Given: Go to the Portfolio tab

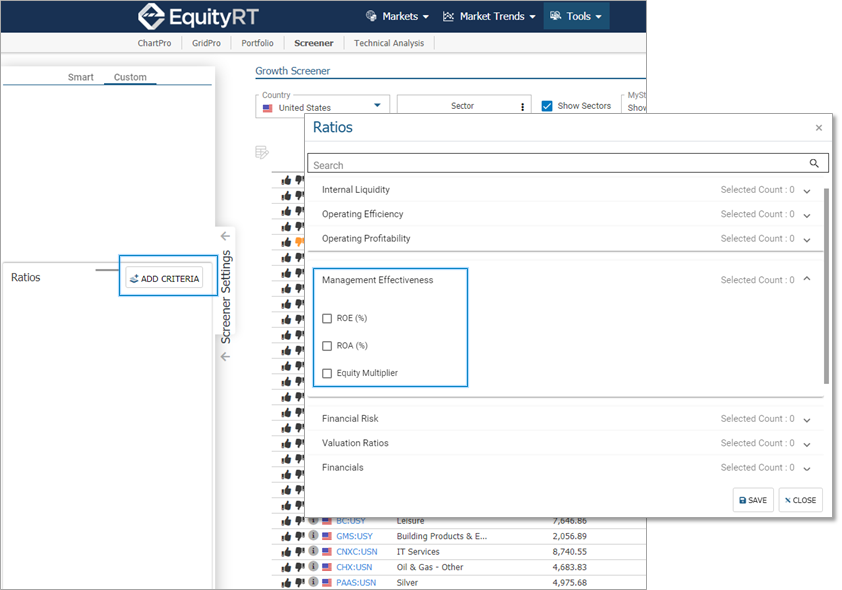Looking at the screenshot, I should [257, 43].
